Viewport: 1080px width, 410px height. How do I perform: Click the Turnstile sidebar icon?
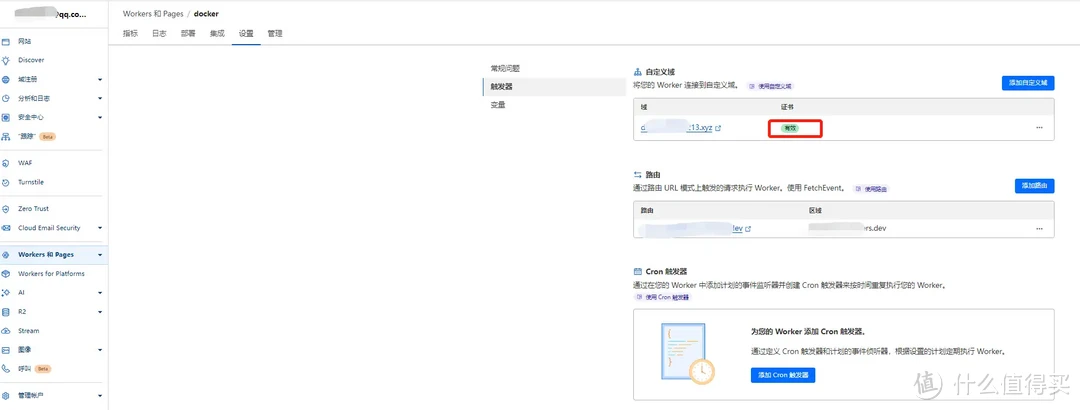[x=6, y=183]
